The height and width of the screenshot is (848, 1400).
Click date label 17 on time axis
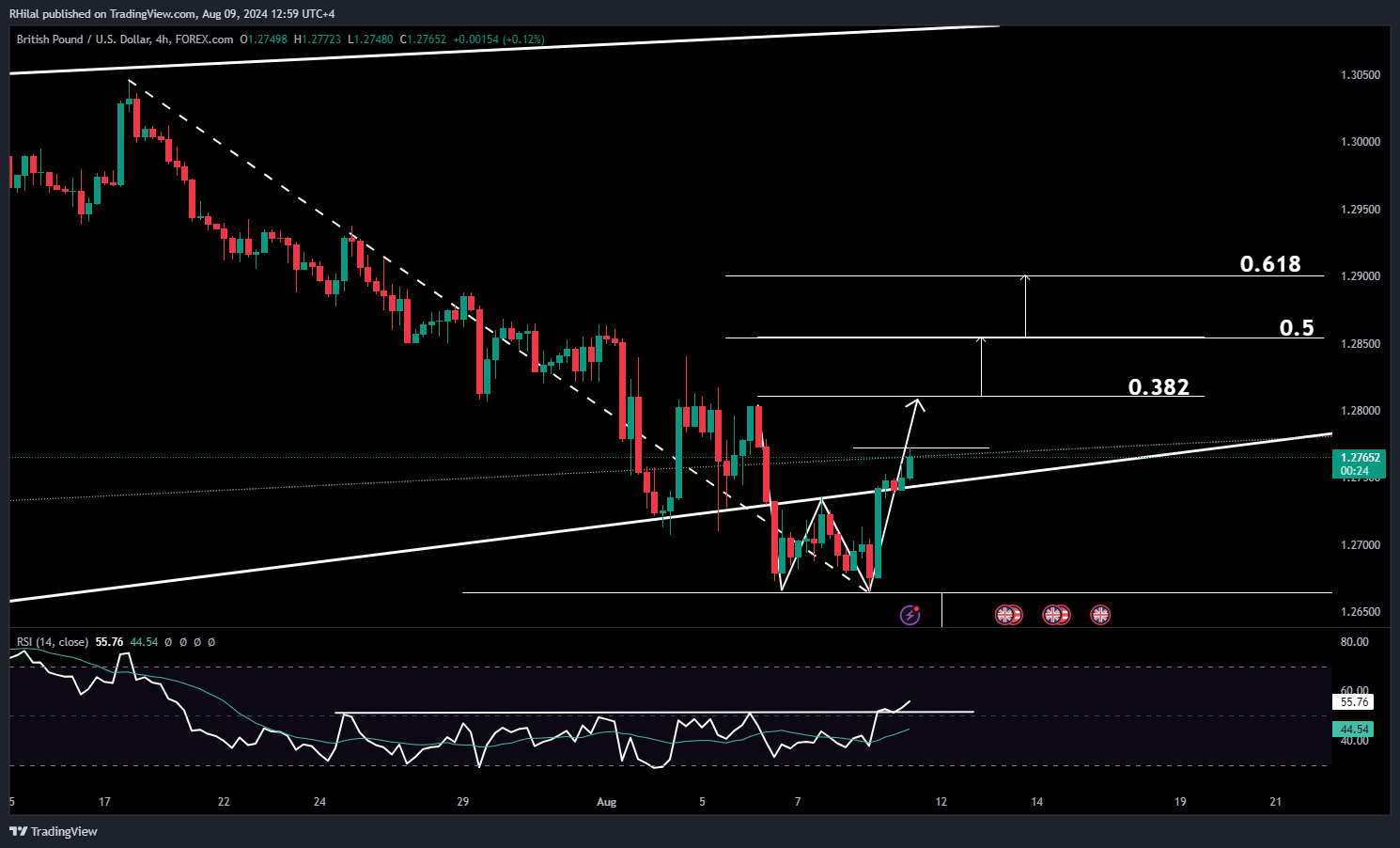pos(104,802)
